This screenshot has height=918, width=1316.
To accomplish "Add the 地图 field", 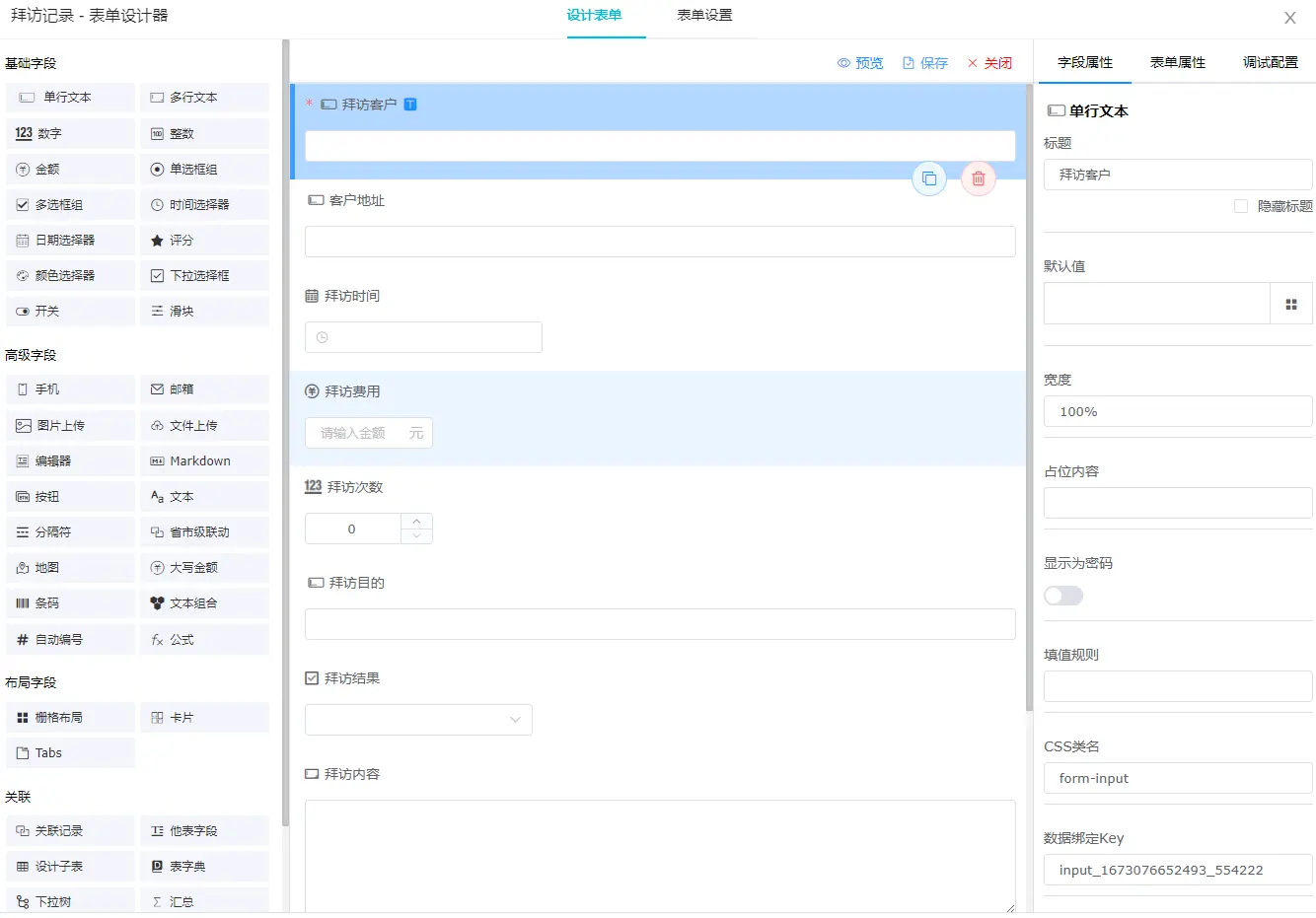I will (70, 567).
